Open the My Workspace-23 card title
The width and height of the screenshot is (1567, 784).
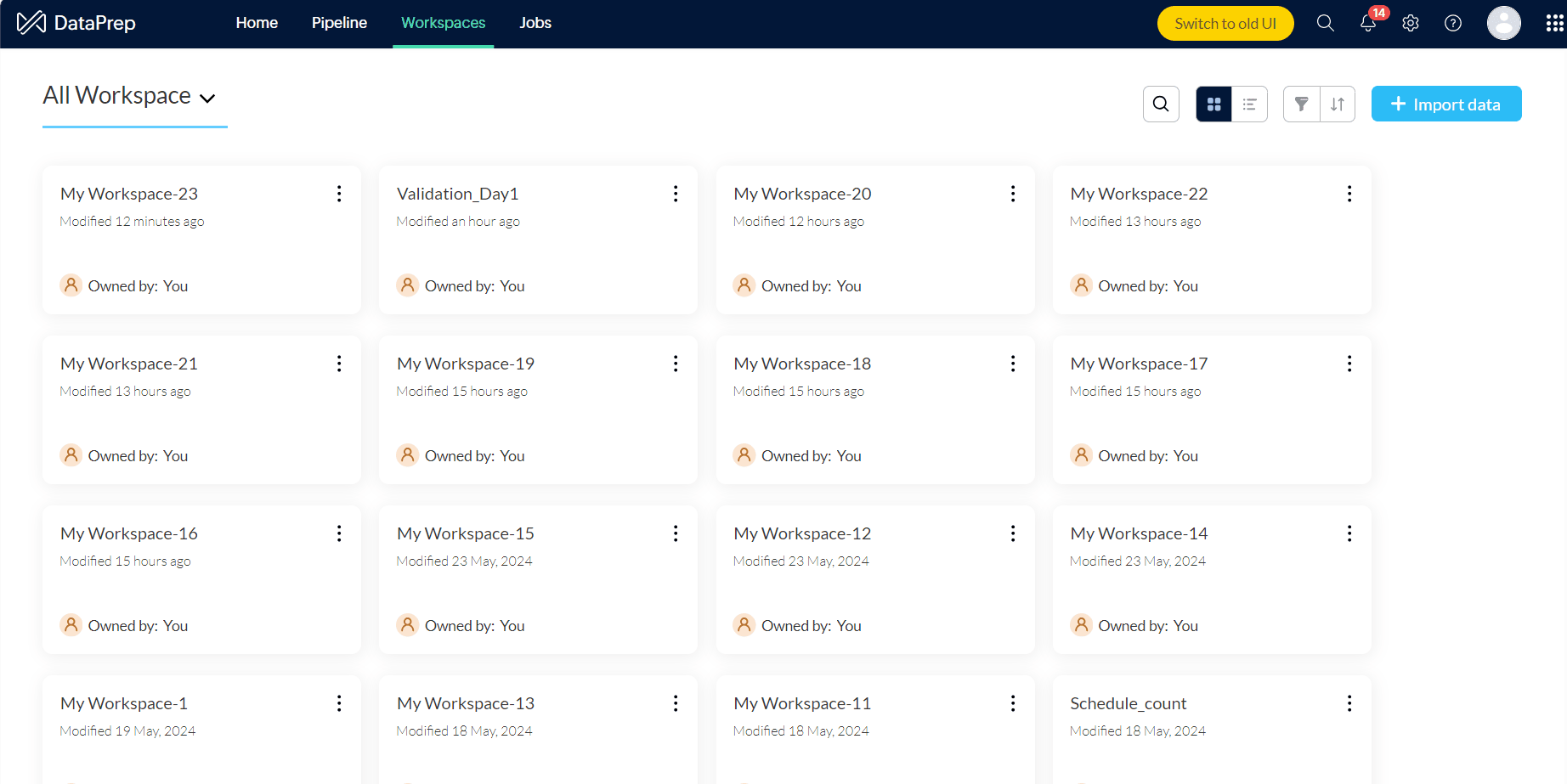pyautogui.click(x=129, y=194)
